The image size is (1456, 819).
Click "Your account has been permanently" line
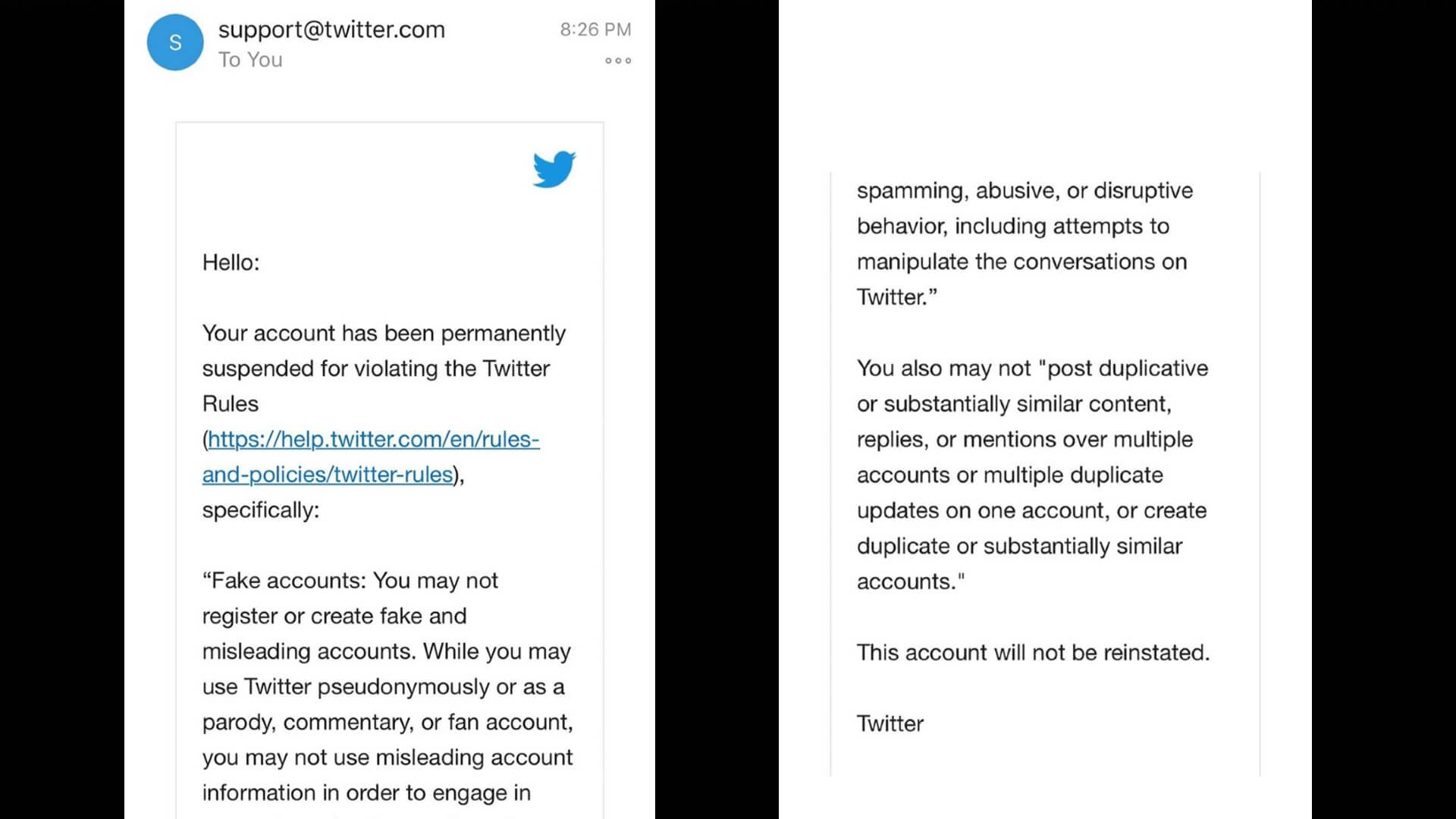(384, 334)
